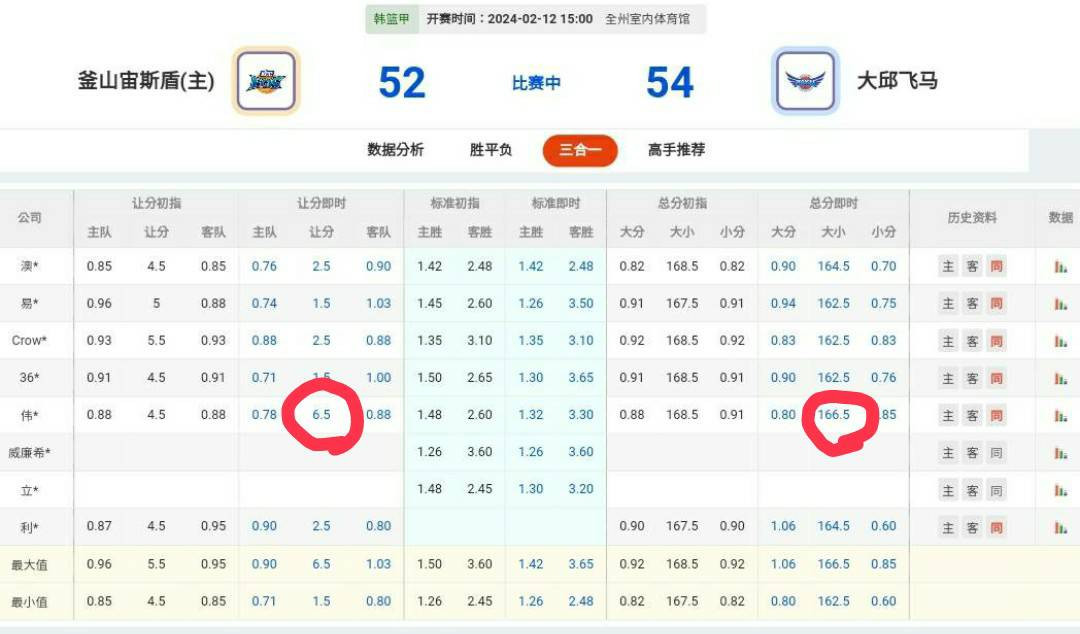The height and width of the screenshot is (634, 1080).
Task: Click the 主 history button in 利* row
Action: click(948, 528)
